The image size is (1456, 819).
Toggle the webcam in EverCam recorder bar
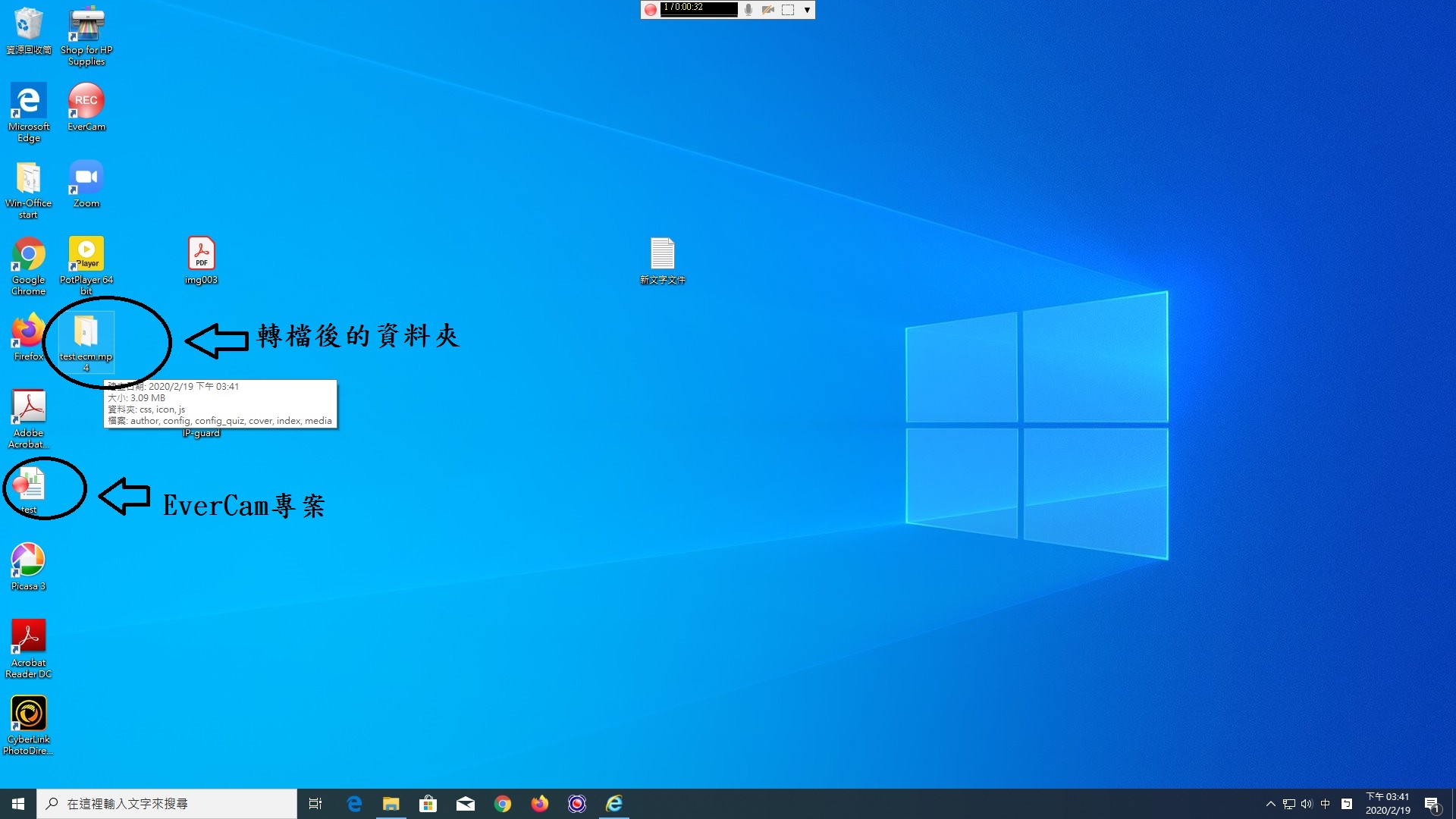(768, 10)
